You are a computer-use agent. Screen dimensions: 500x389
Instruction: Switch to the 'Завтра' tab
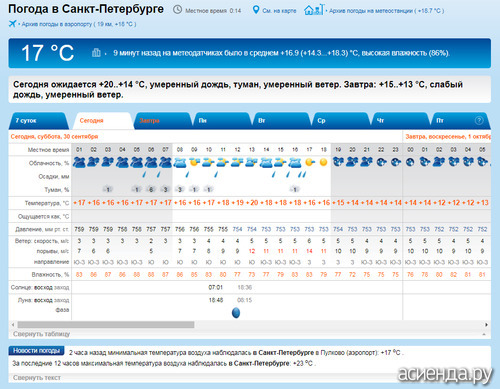[162, 121]
